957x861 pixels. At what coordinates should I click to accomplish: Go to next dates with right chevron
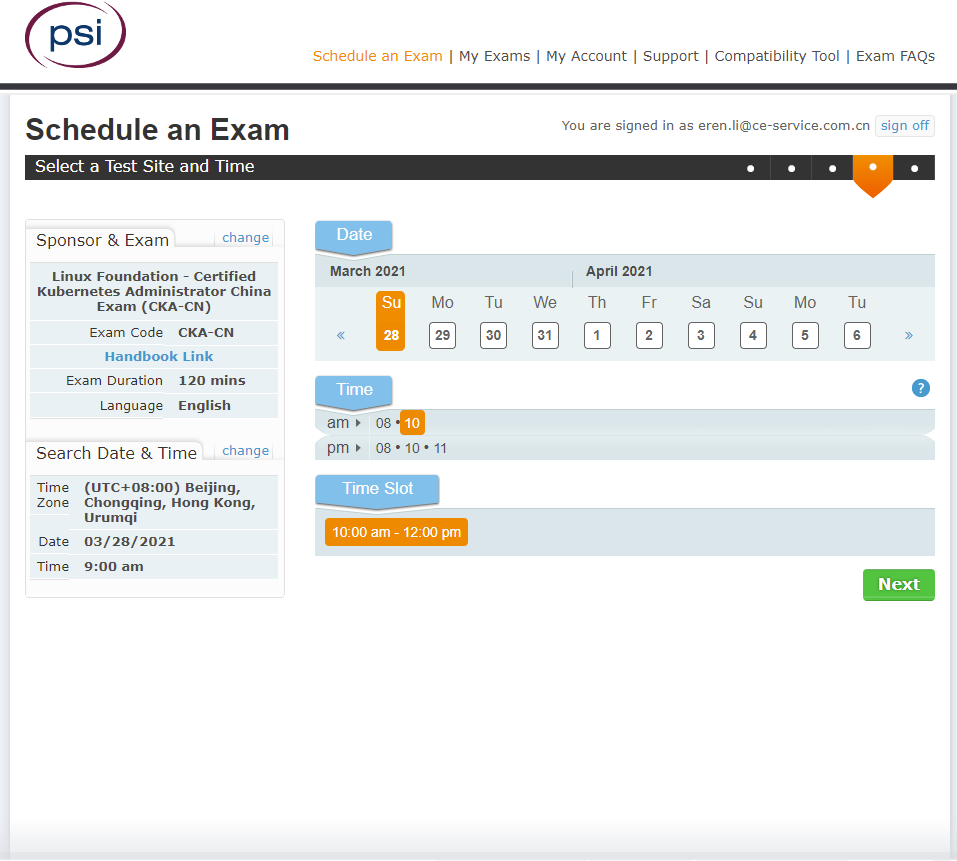pyautogui.click(x=908, y=335)
